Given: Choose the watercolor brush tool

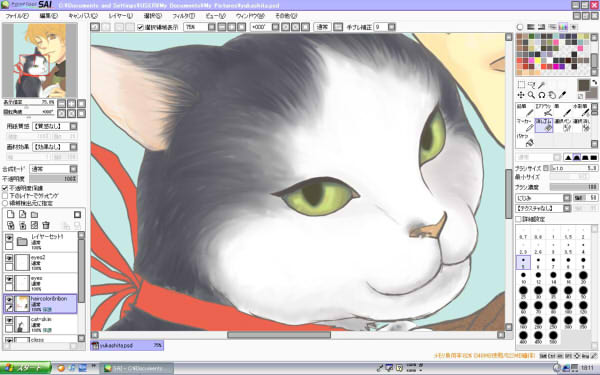Looking at the screenshot, I should click(580, 110).
